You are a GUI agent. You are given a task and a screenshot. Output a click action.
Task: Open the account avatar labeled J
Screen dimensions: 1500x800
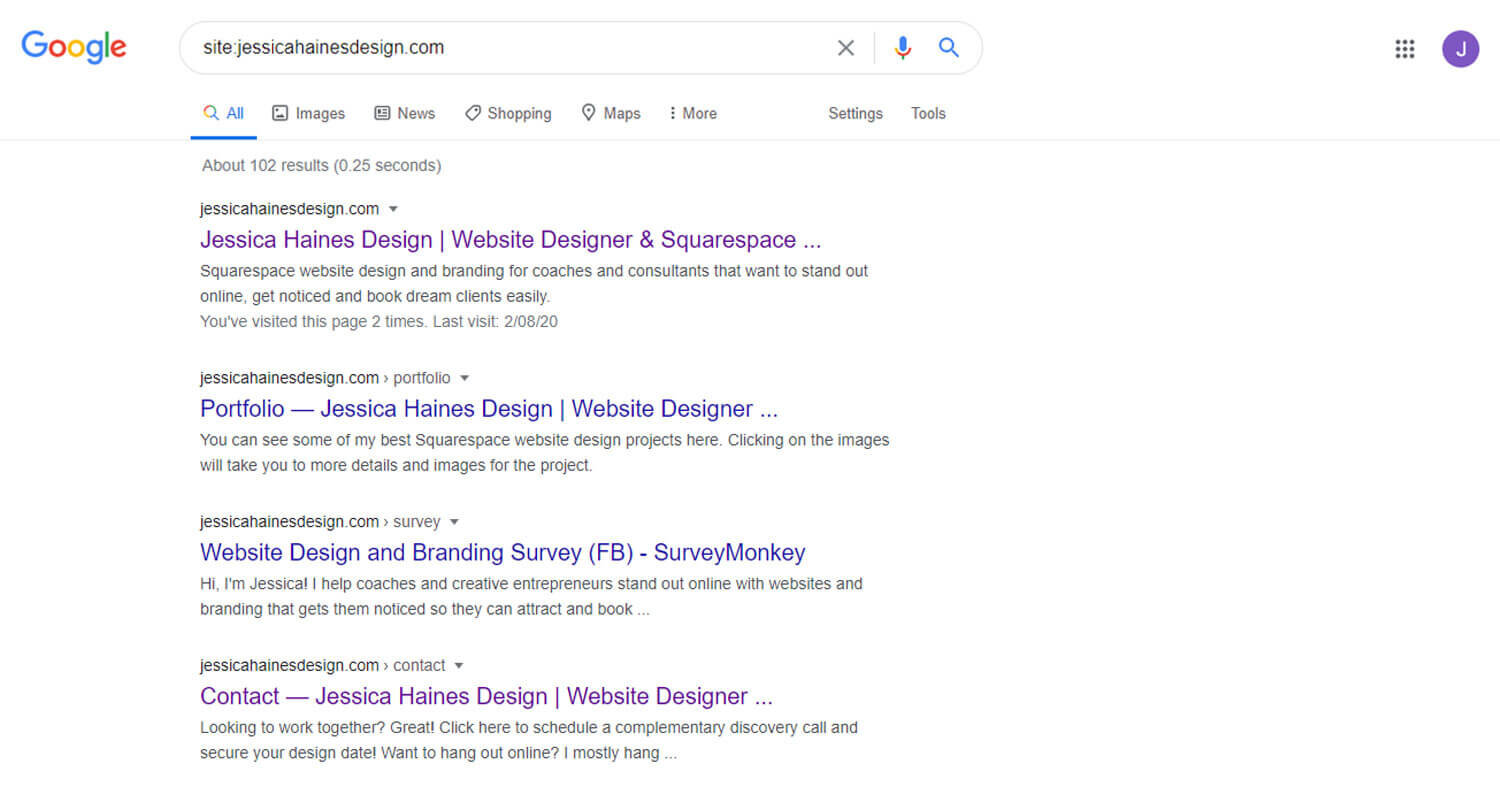coord(1461,49)
